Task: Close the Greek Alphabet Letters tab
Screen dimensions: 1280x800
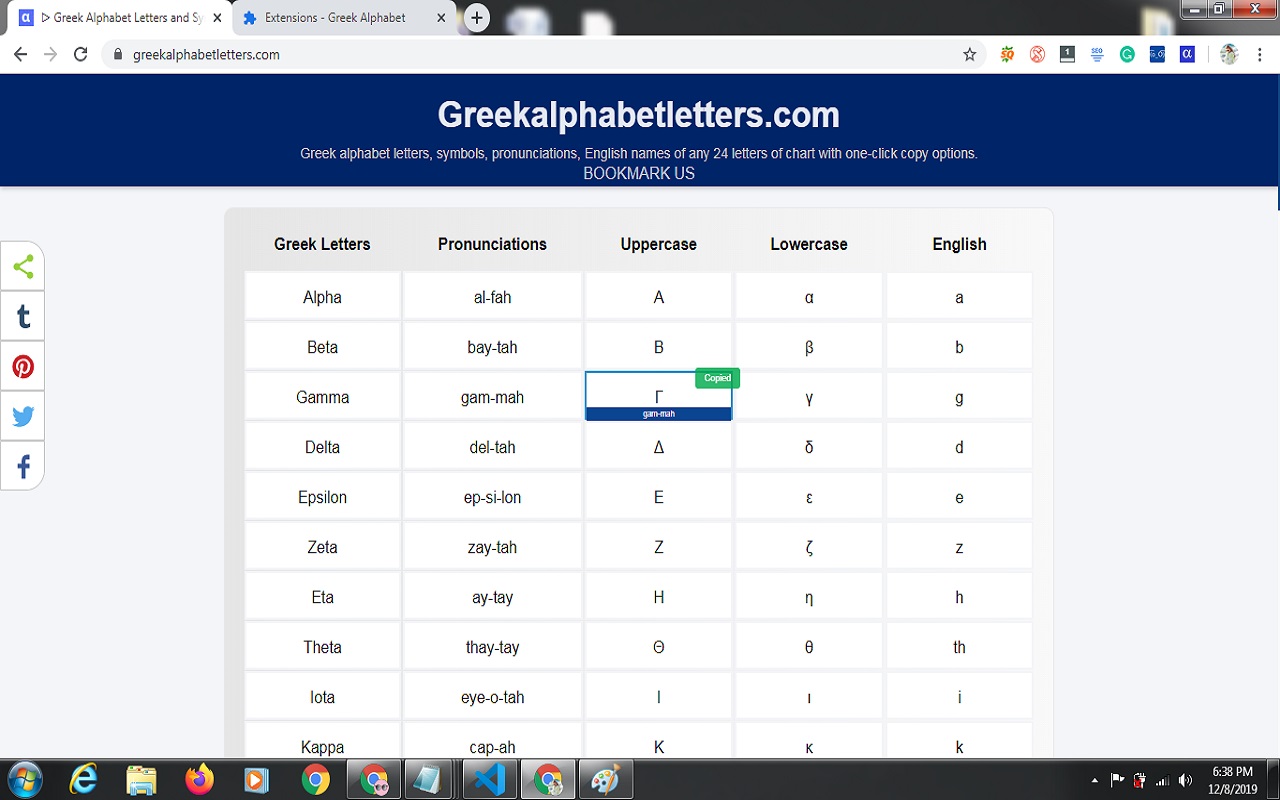Action: [x=217, y=18]
